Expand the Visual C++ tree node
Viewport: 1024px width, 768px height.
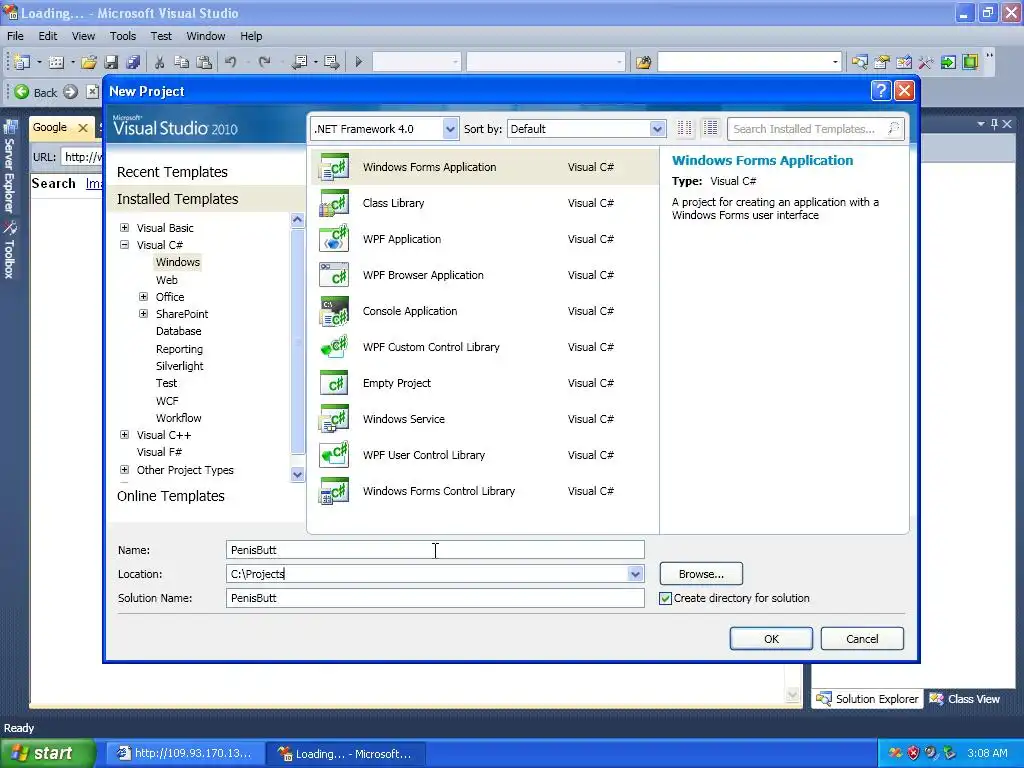pos(125,435)
